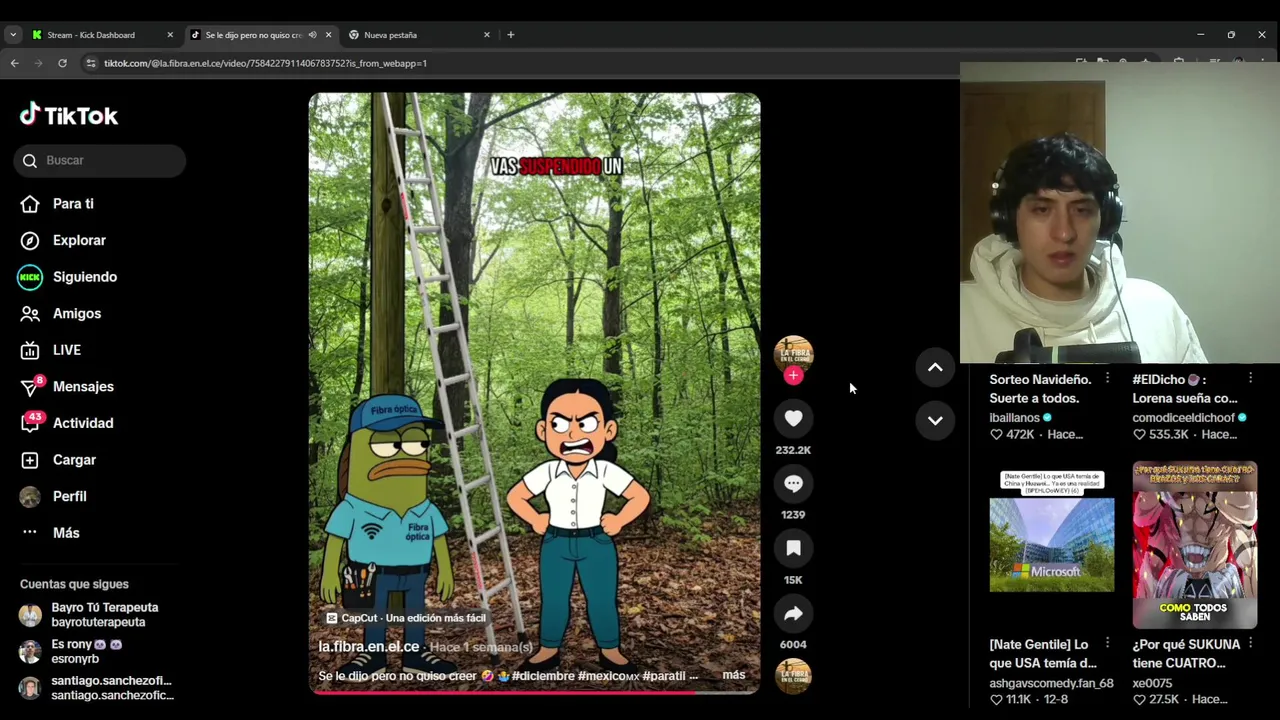The width and height of the screenshot is (1280, 720).
Task: Open the SUKUNA video thumbnail
Action: point(1195,545)
